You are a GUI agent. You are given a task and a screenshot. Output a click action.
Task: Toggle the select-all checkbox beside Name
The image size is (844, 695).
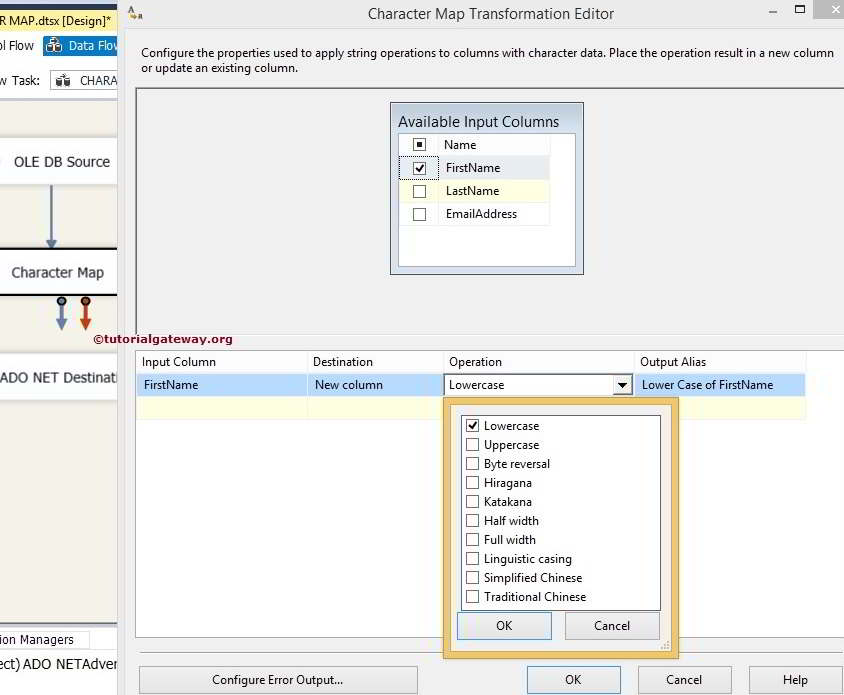click(419, 144)
